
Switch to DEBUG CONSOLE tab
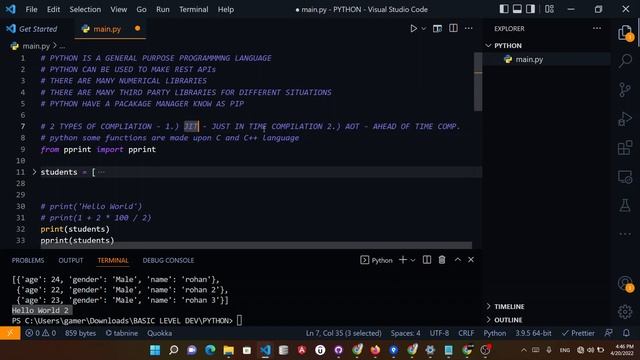pos(168,260)
